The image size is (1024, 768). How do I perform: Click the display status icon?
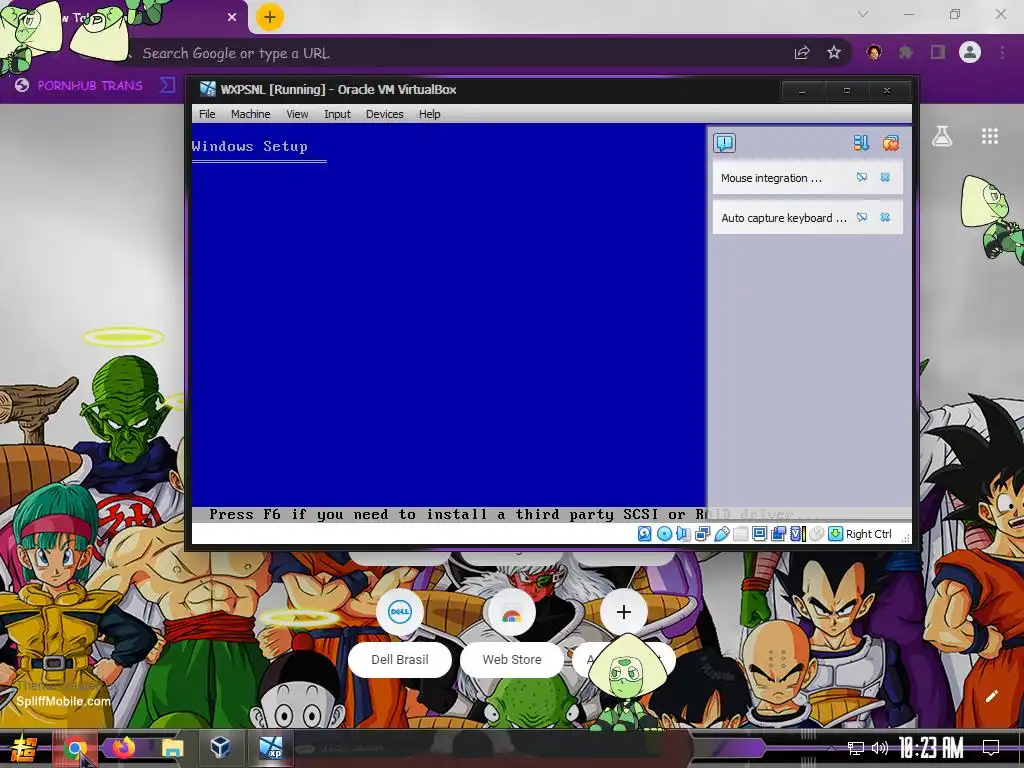tap(760, 534)
